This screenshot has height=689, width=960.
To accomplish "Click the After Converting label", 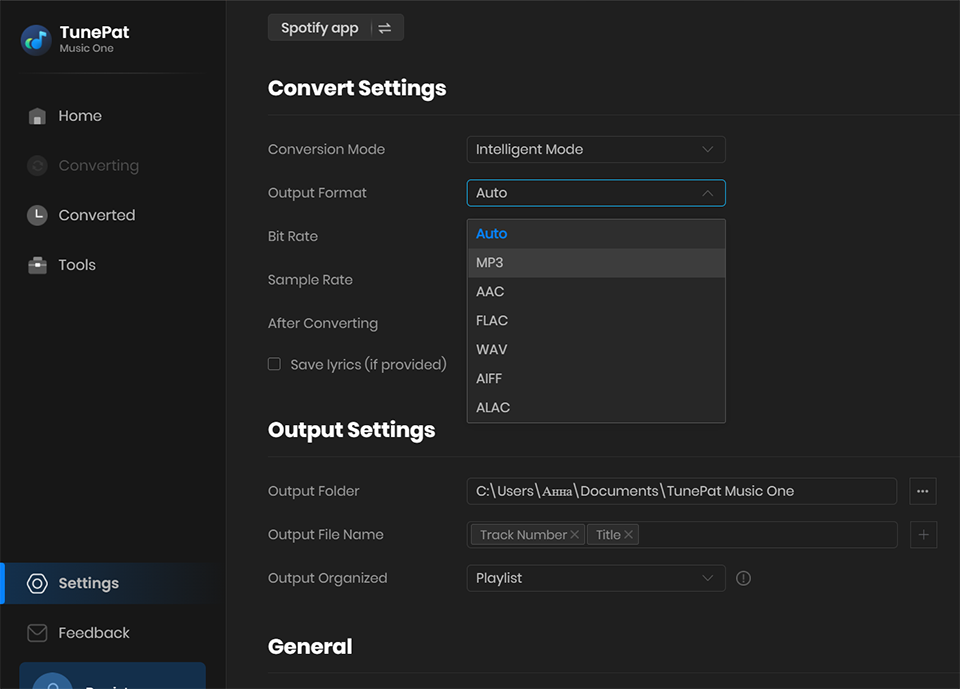I will [323, 323].
